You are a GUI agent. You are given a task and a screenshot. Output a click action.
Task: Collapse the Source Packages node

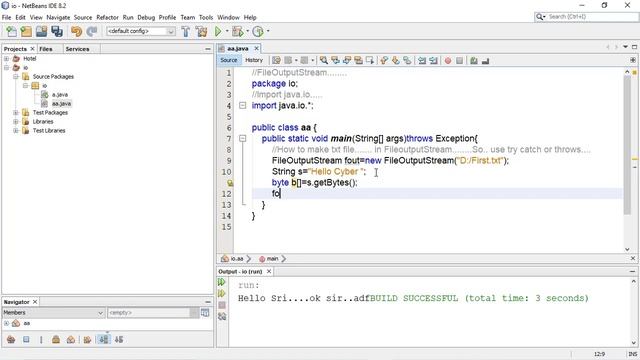(x=16, y=76)
